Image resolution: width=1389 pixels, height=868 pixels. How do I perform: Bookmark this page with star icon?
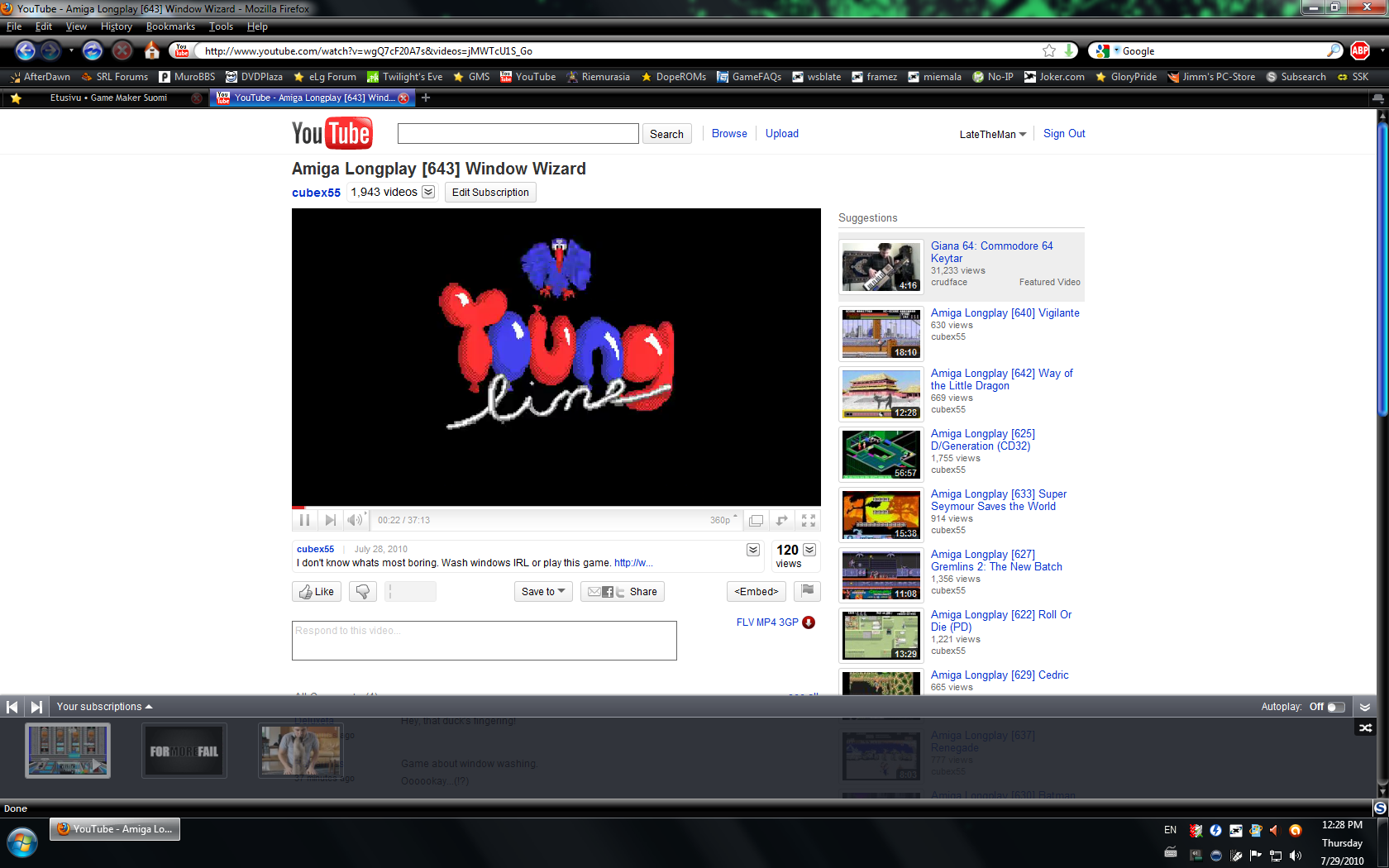[1049, 50]
